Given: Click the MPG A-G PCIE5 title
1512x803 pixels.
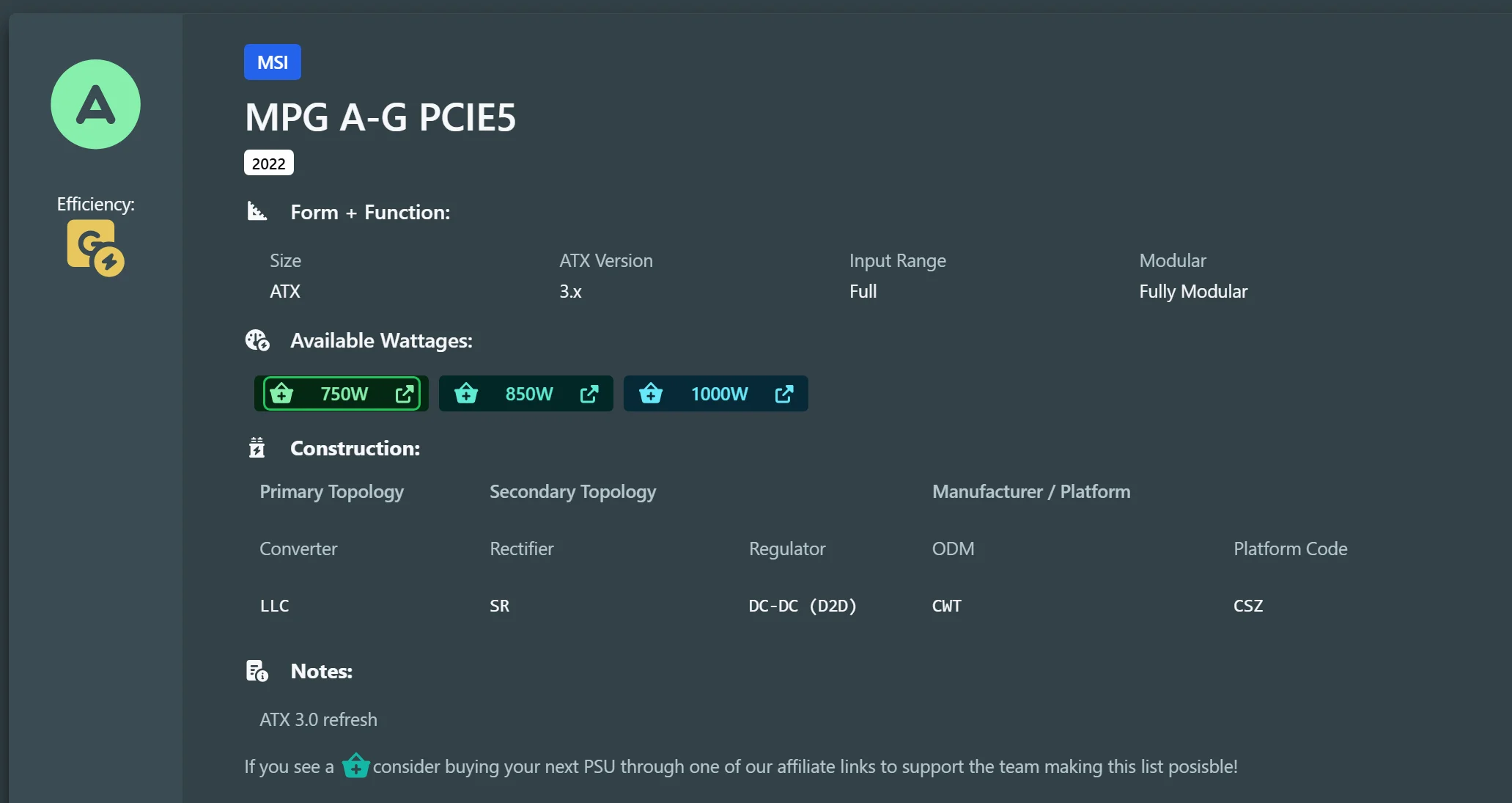Looking at the screenshot, I should 380,117.
